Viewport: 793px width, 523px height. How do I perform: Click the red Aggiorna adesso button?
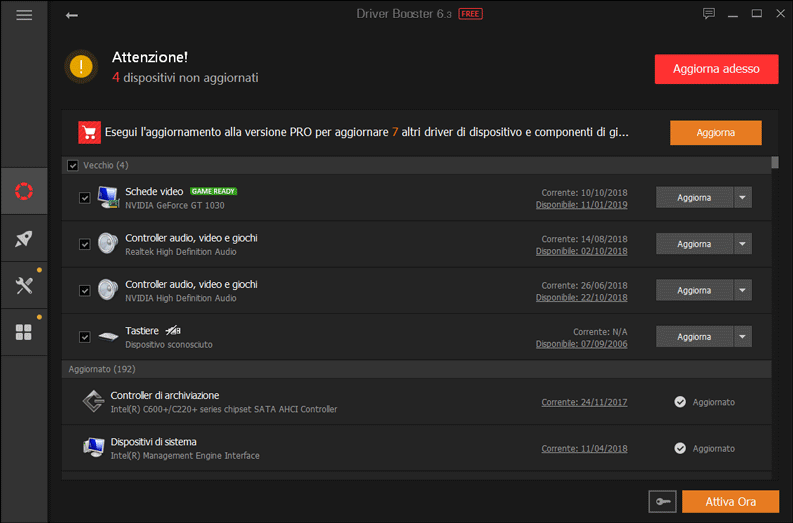tap(716, 69)
